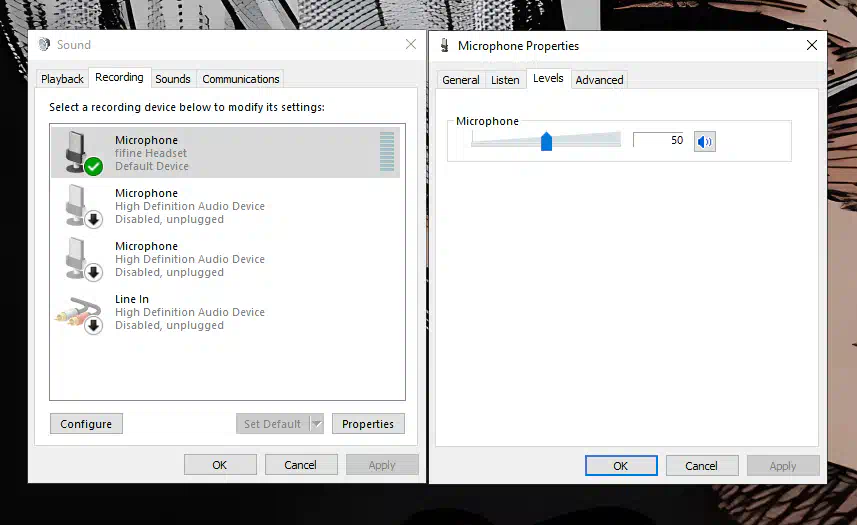Open the Communications tab
This screenshot has width=857, height=525.
point(240,79)
